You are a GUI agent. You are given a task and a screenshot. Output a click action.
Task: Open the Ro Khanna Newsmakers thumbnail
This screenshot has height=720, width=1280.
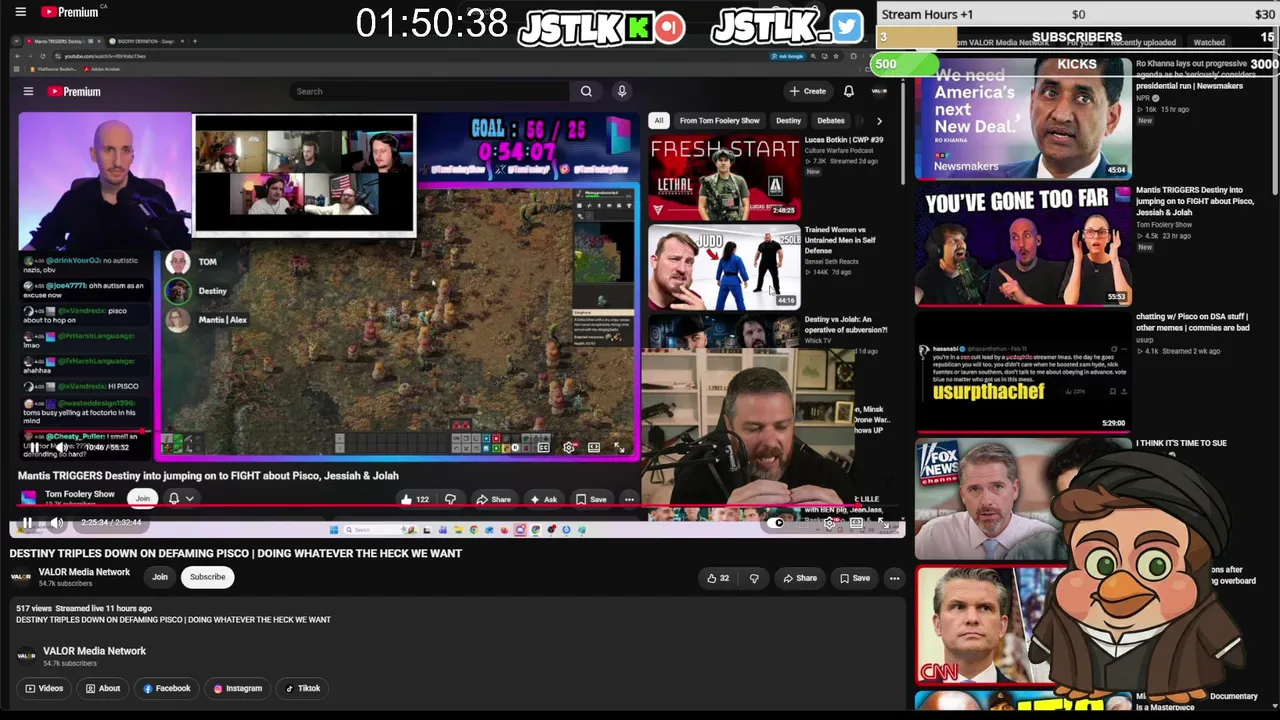(1022, 118)
